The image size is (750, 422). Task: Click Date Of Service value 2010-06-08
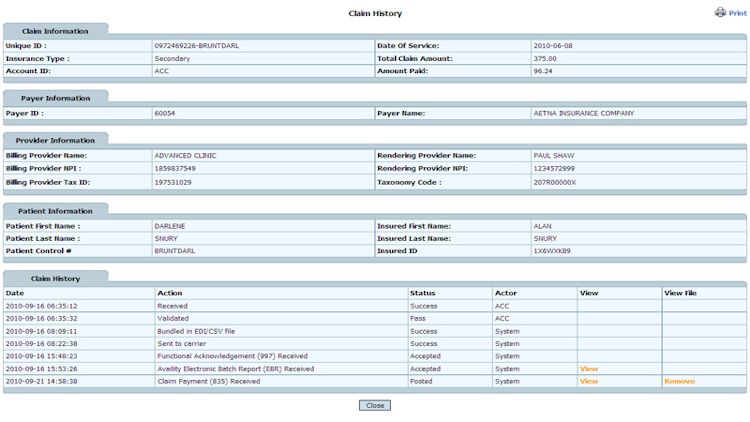point(553,46)
